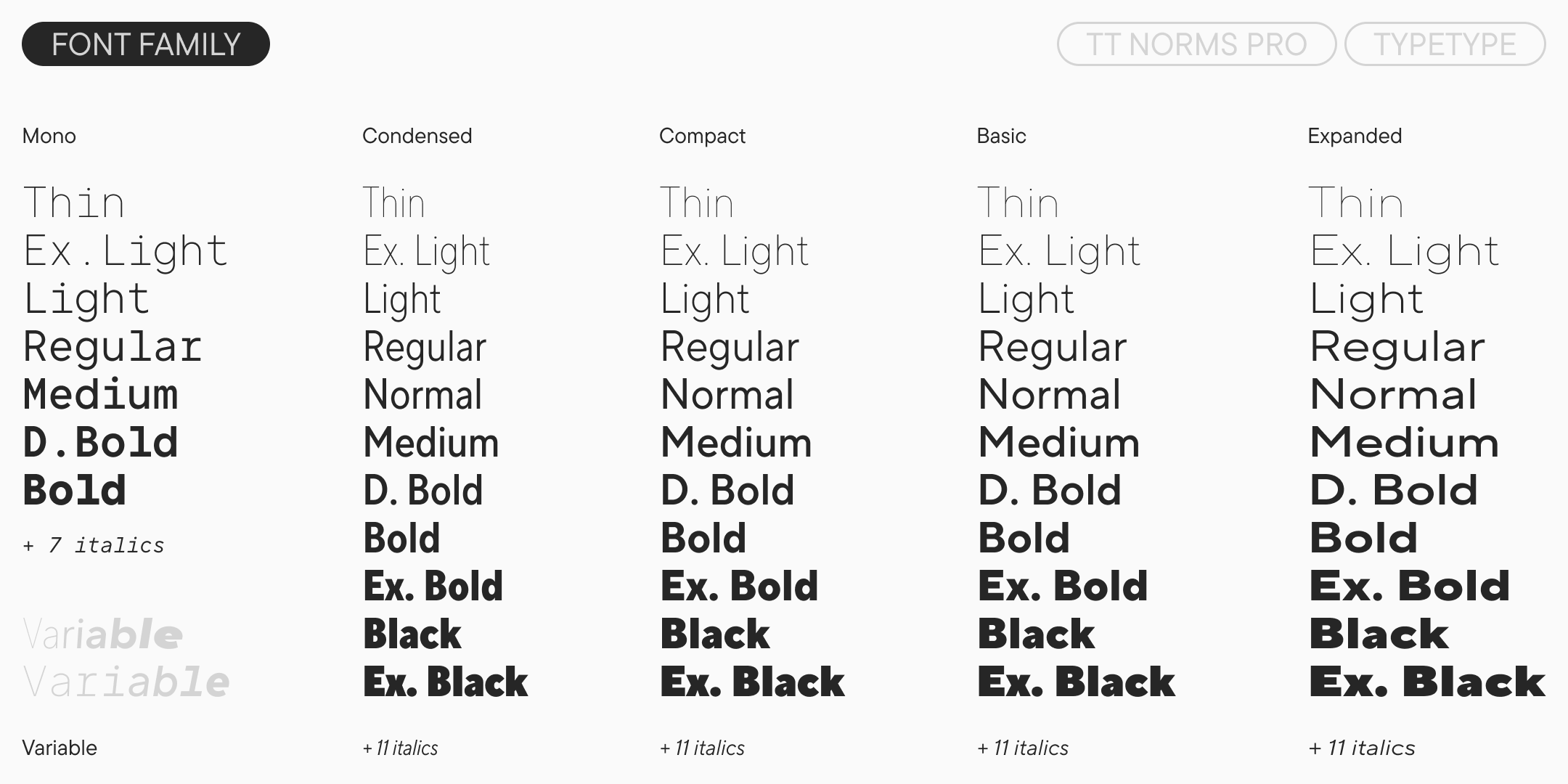Click the small Variable caption under Mono
This screenshot has width=1568, height=784.
[60, 748]
